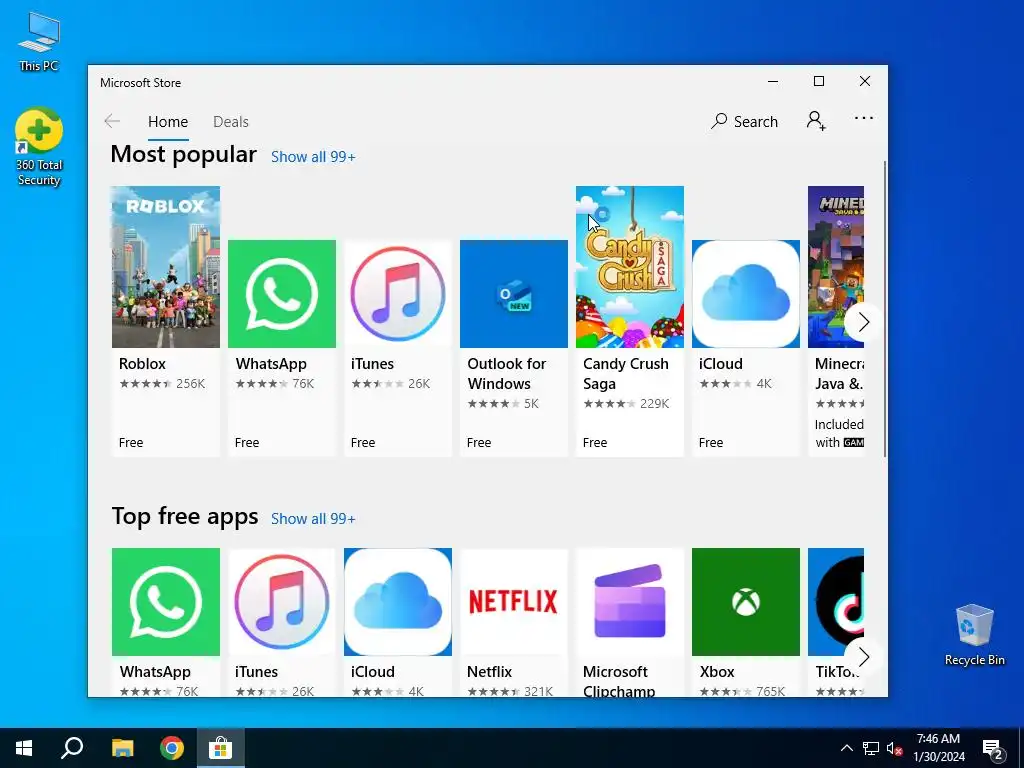
Task: Open the Xbox app icon
Action: pyautogui.click(x=746, y=601)
